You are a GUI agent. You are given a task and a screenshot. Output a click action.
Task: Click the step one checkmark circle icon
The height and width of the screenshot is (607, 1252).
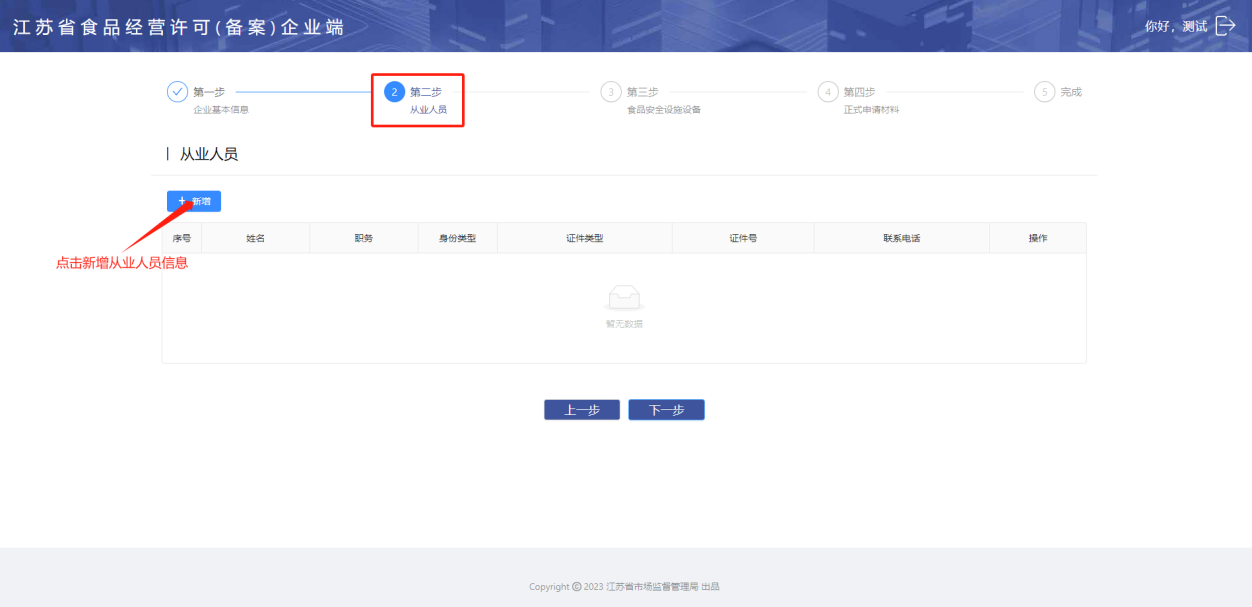(177, 92)
